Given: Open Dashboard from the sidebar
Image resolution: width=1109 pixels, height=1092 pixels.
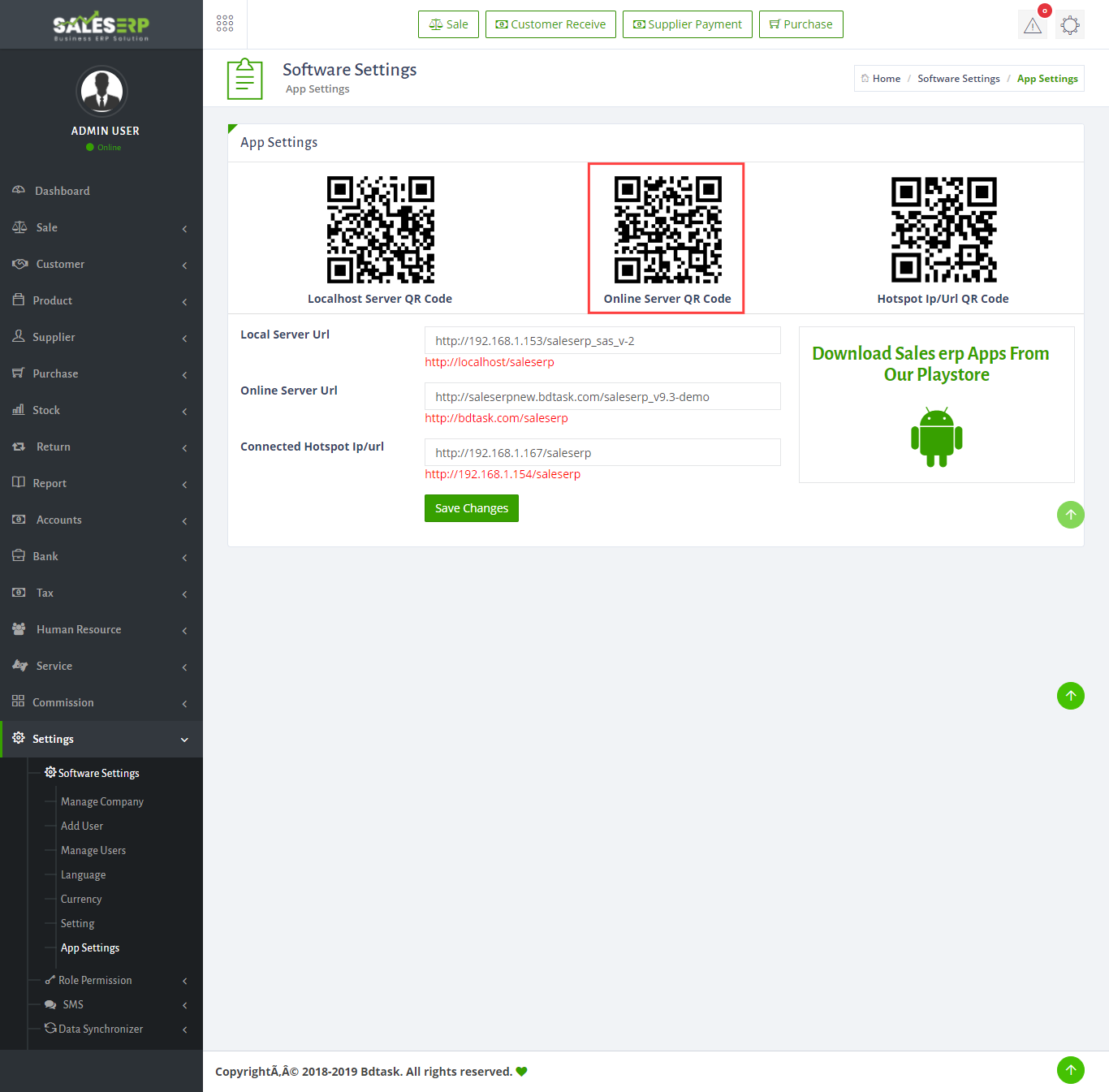Looking at the screenshot, I should point(63,191).
